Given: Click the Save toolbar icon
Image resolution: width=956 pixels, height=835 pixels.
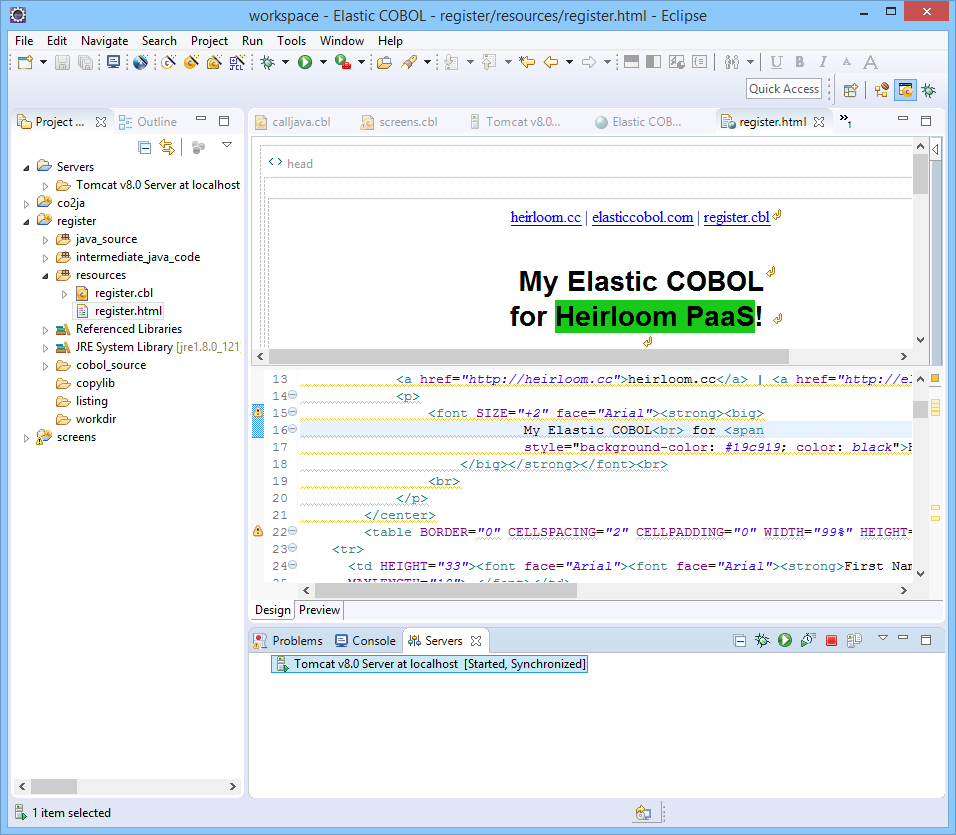Looking at the screenshot, I should 62,62.
